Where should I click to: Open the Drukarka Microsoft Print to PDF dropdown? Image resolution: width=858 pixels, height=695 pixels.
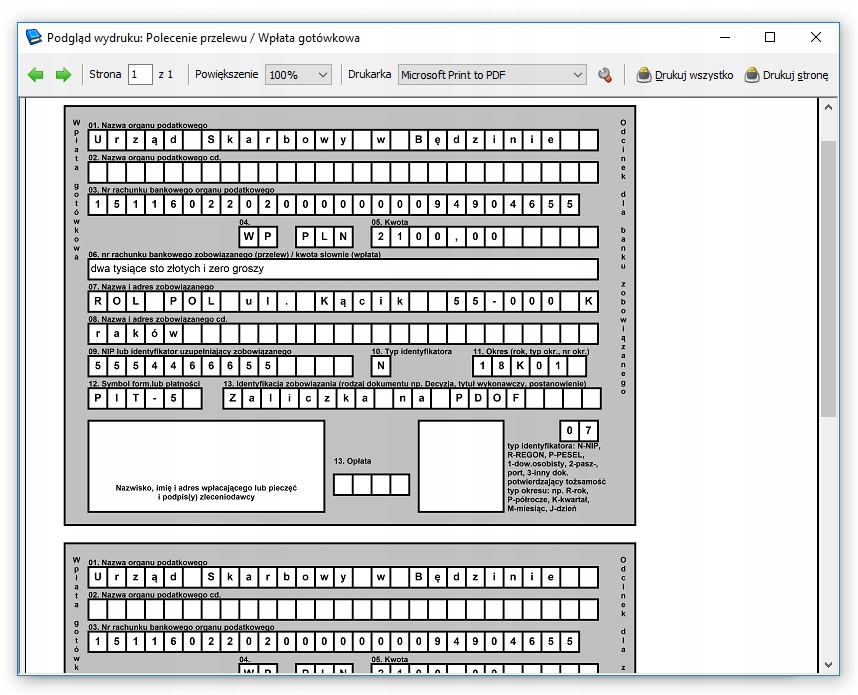(492, 75)
